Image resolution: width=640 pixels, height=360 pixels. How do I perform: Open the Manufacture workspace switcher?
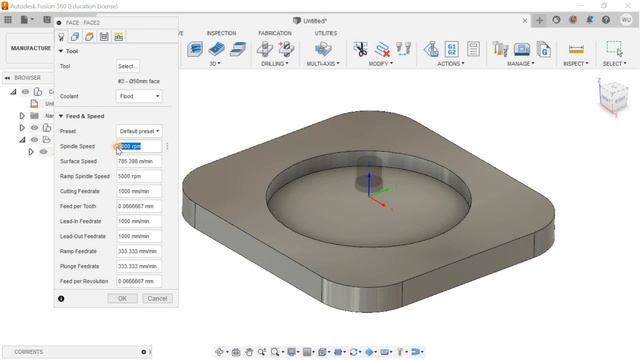[x=31, y=48]
